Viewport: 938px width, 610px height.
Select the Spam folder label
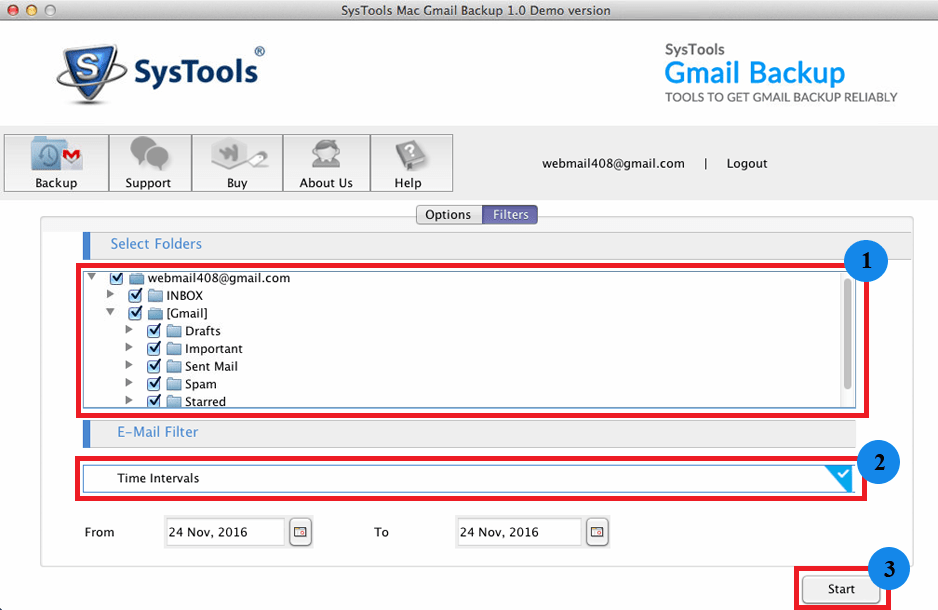(200, 385)
